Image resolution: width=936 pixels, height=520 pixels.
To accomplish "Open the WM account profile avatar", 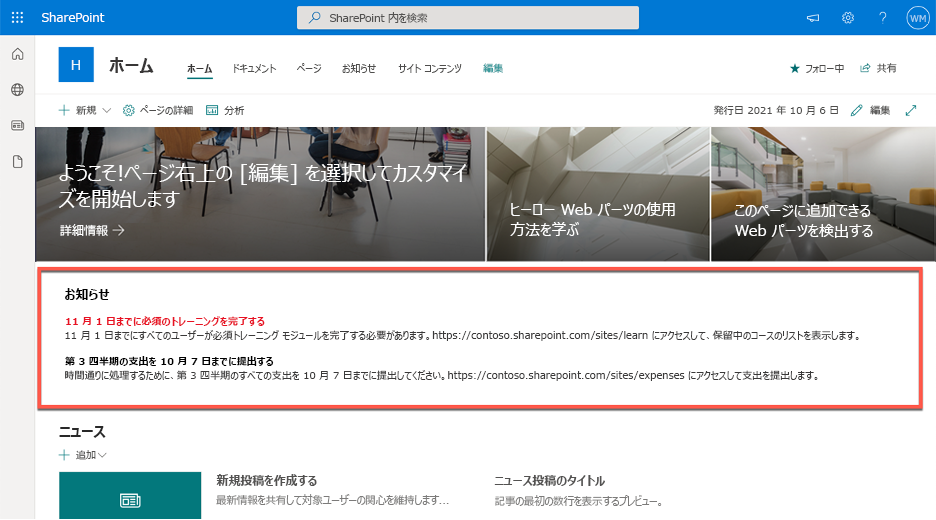I will pos(917,18).
